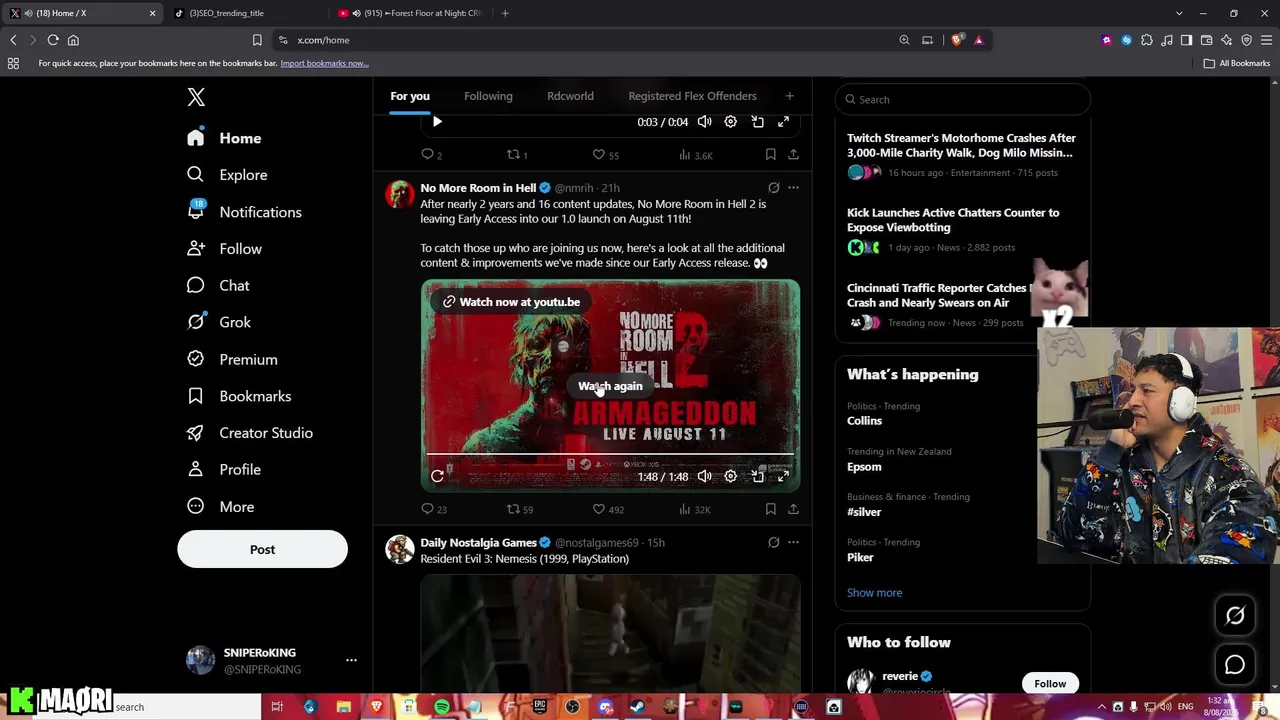Play the top video at 0:03

coord(437,122)
